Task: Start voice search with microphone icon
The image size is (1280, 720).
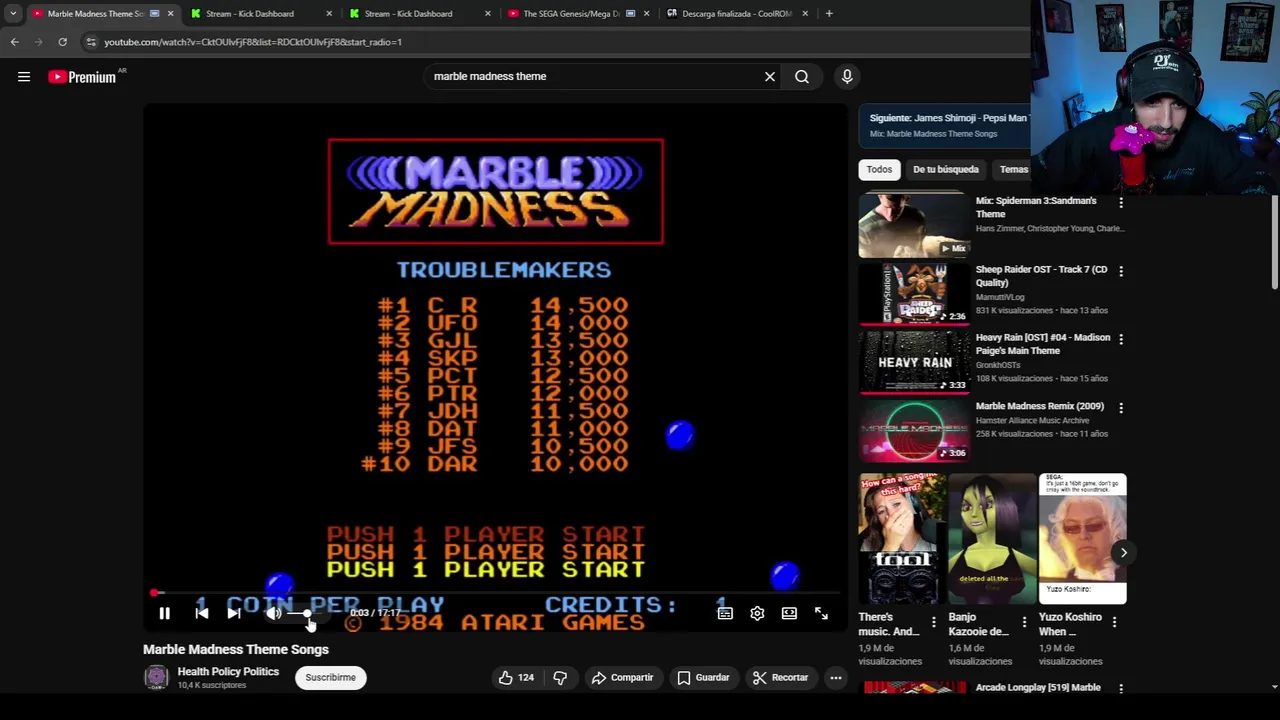Action: coord(847,76)
